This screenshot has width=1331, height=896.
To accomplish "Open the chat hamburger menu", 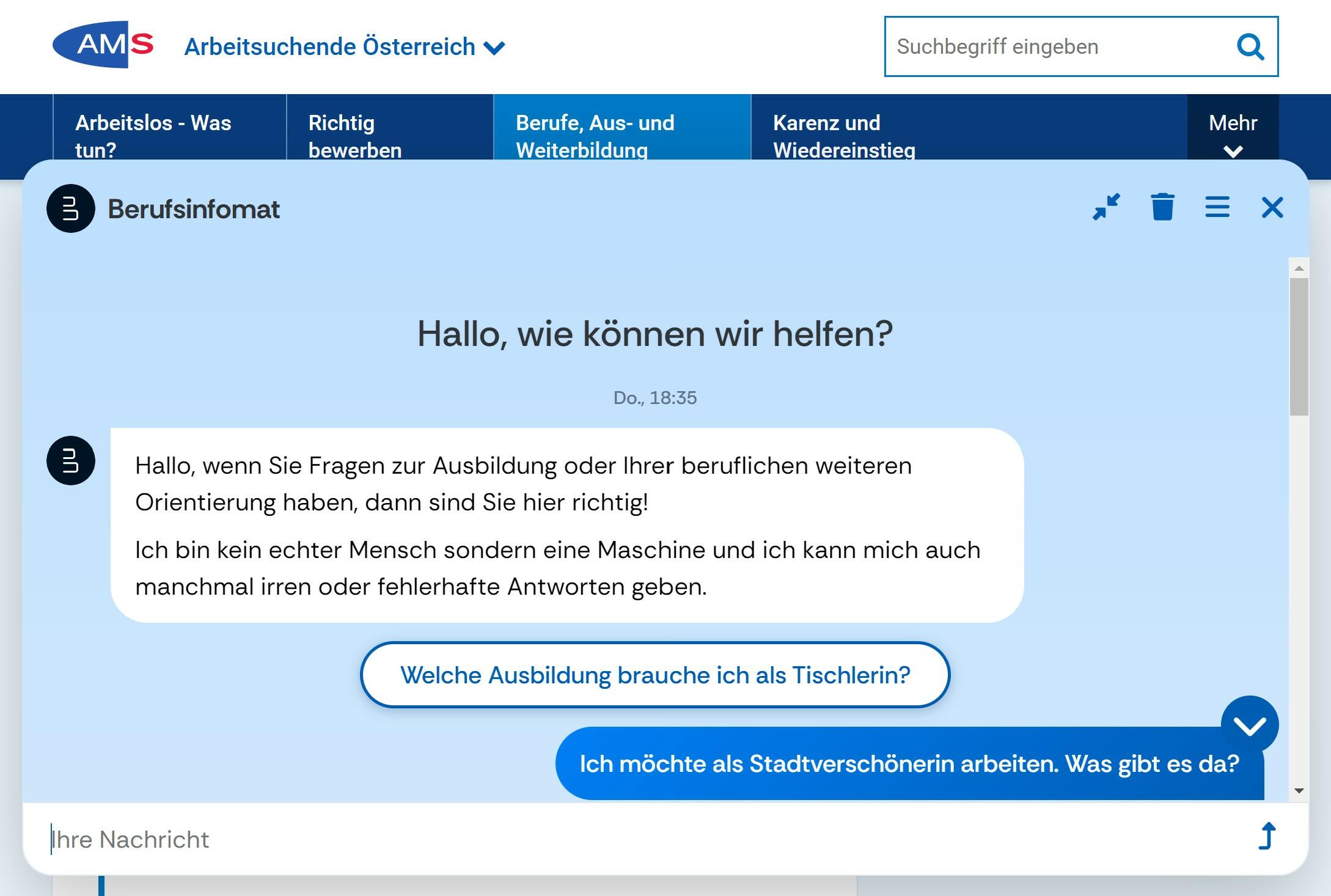I will tap(1217, 207).
